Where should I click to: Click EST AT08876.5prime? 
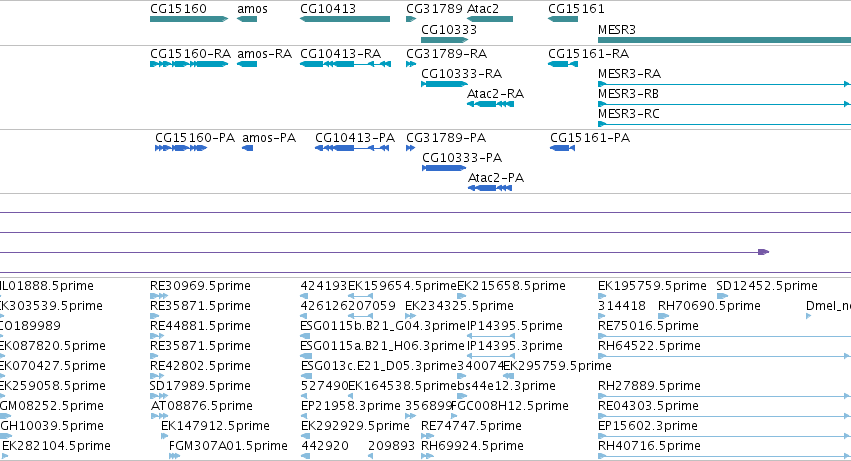[202, 406]
